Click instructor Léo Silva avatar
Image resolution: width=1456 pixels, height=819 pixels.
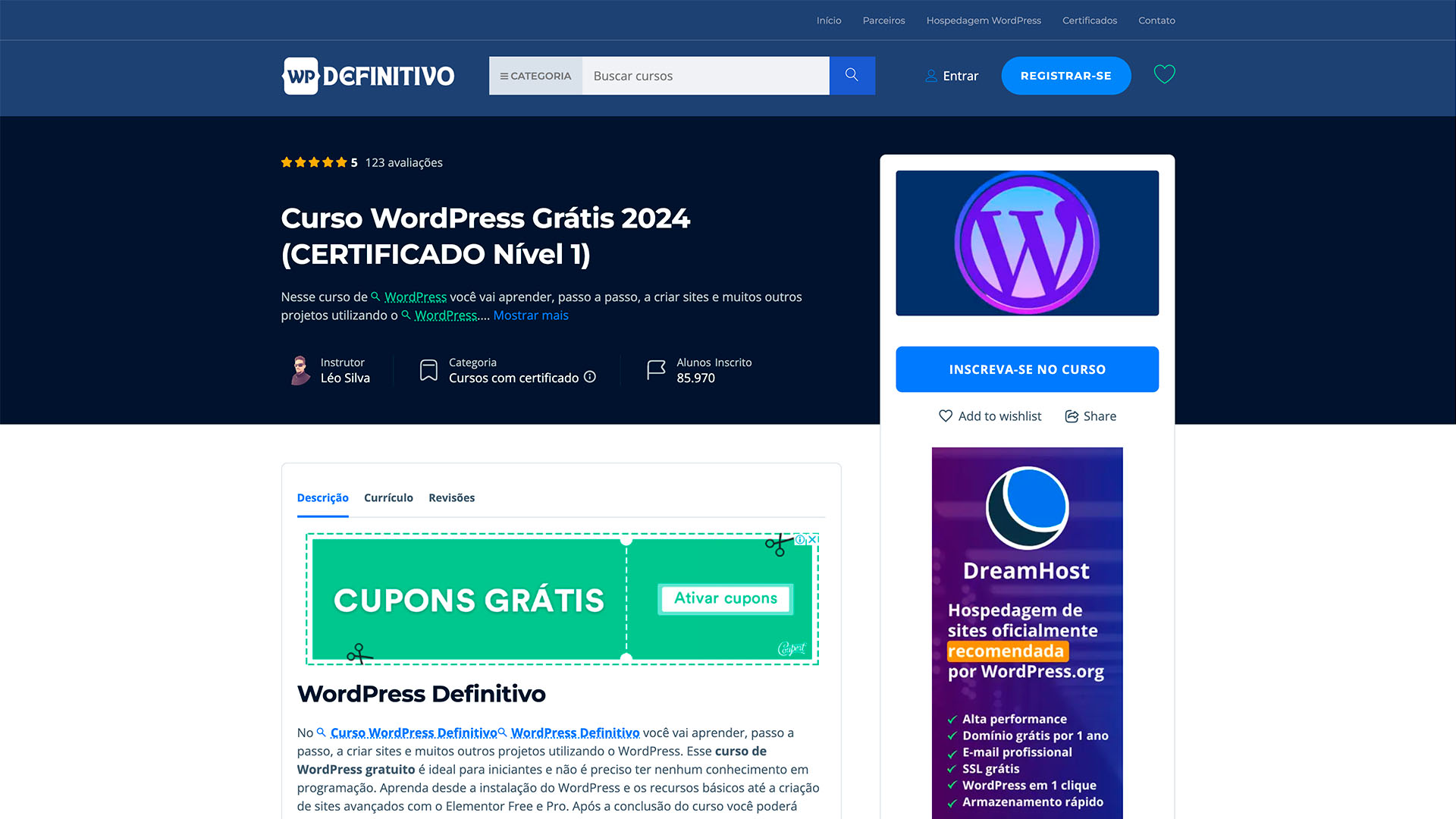[x=300, y=370]
